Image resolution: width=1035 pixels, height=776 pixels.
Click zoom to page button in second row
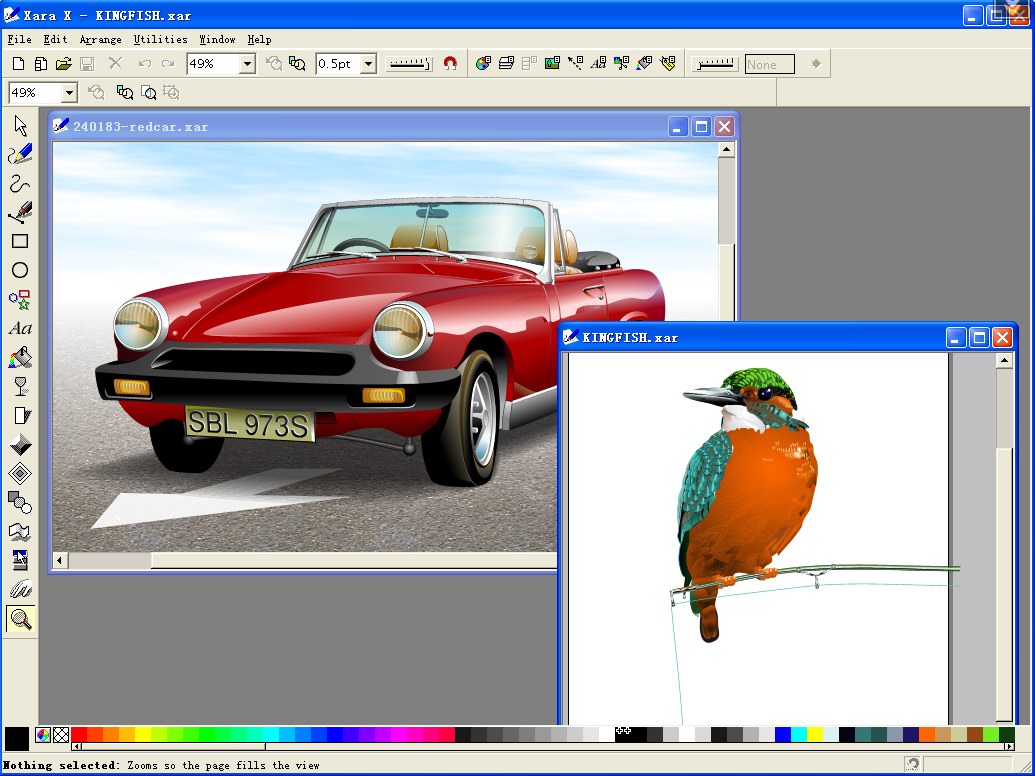tap(149, 92)
